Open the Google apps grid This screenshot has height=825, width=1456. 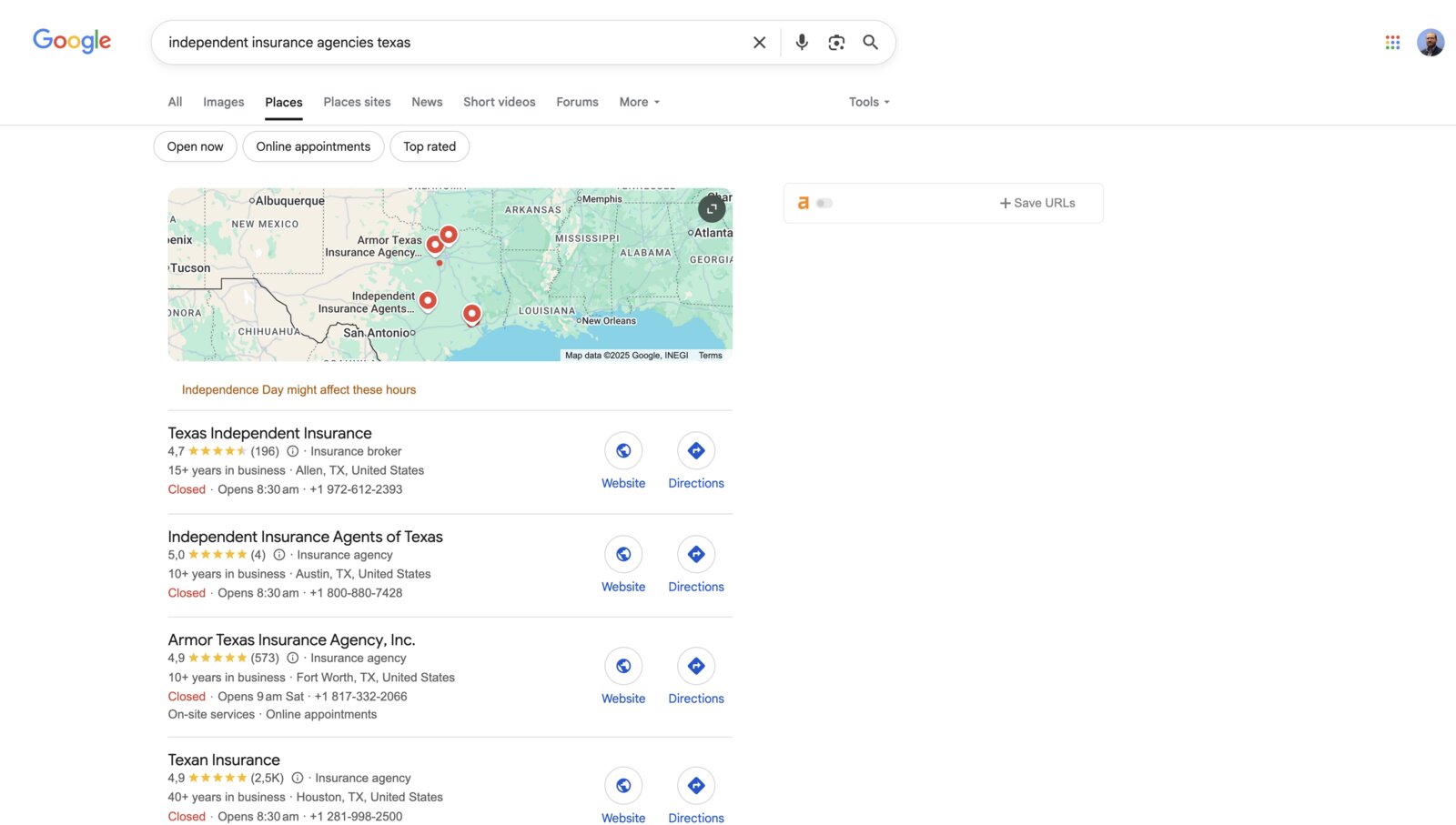point(1392,42)
